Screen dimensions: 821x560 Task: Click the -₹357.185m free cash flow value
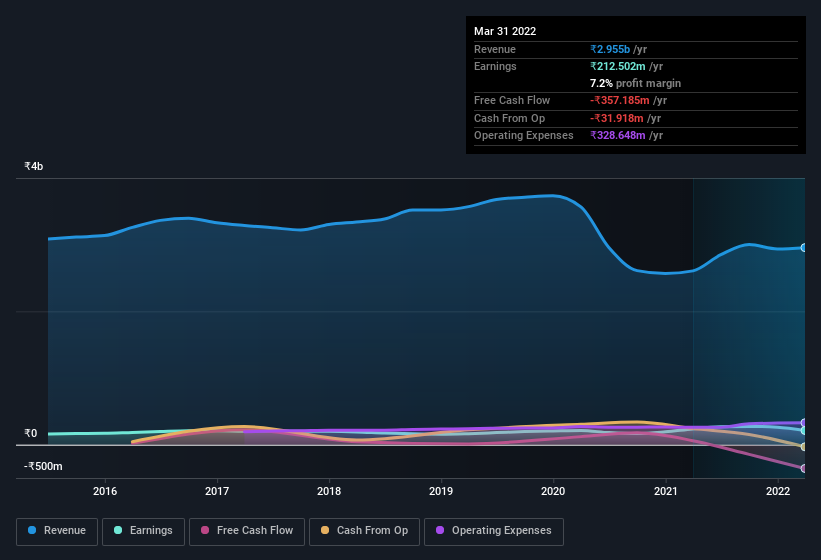coord(620,100)
